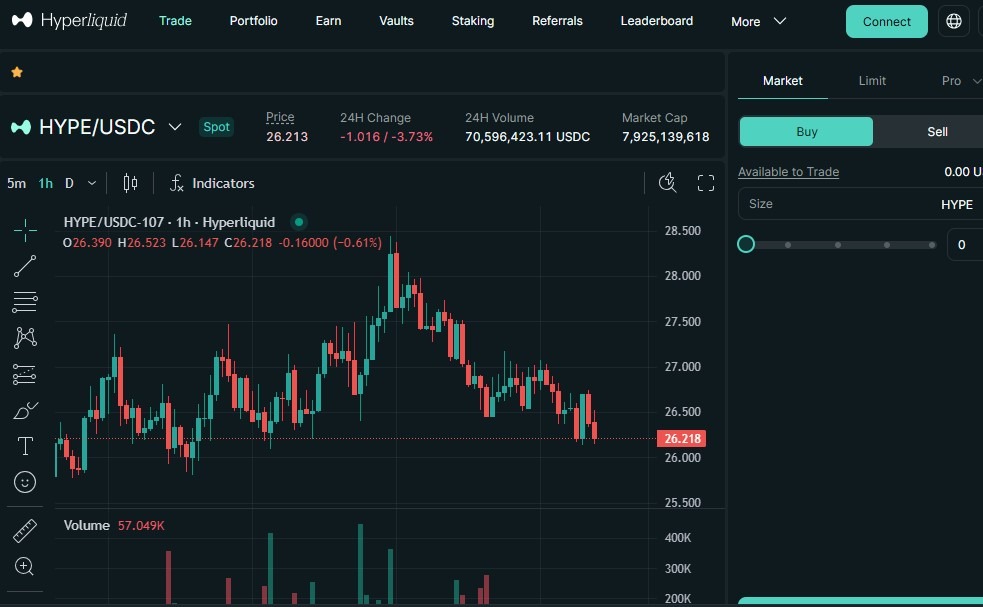Open the Vaults page
The image size is (983, 607).
[396, 21]
